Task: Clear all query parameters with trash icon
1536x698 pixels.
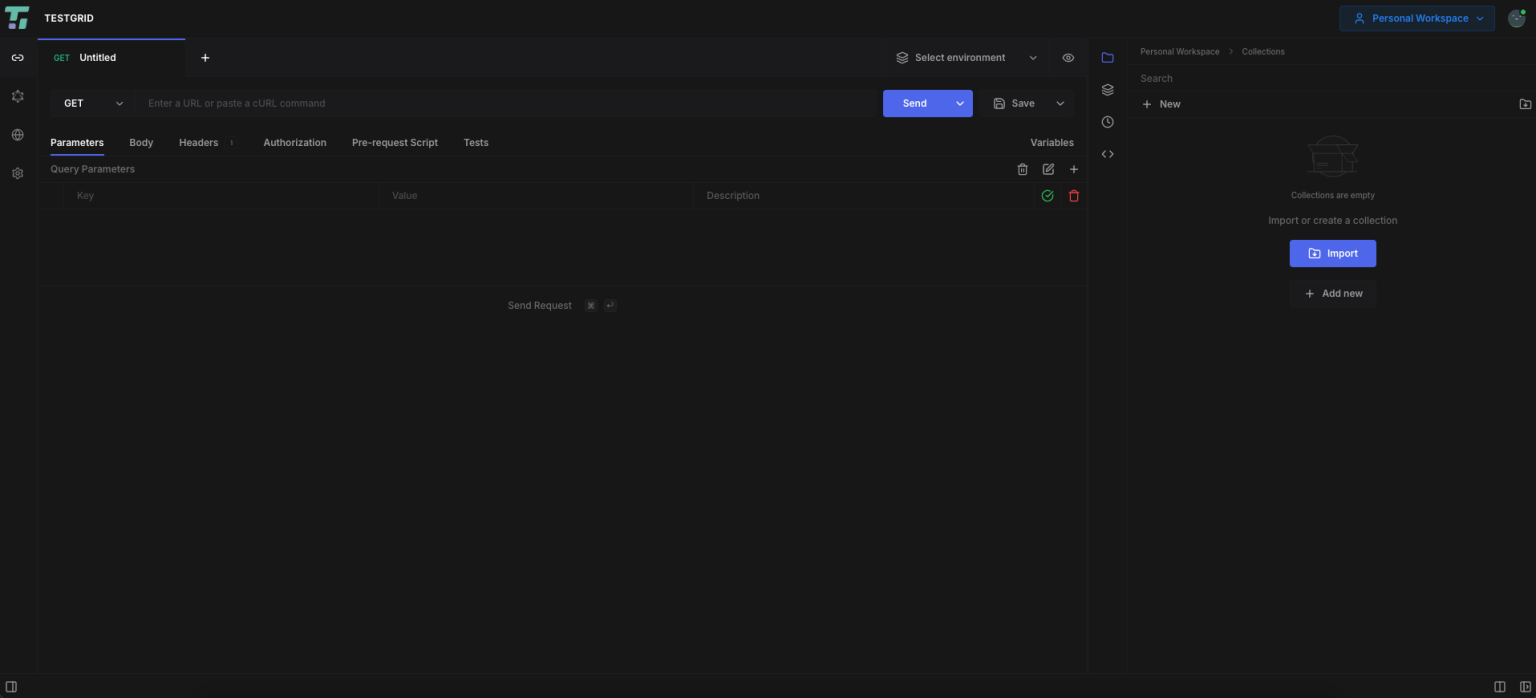Action: [1022, 169]
